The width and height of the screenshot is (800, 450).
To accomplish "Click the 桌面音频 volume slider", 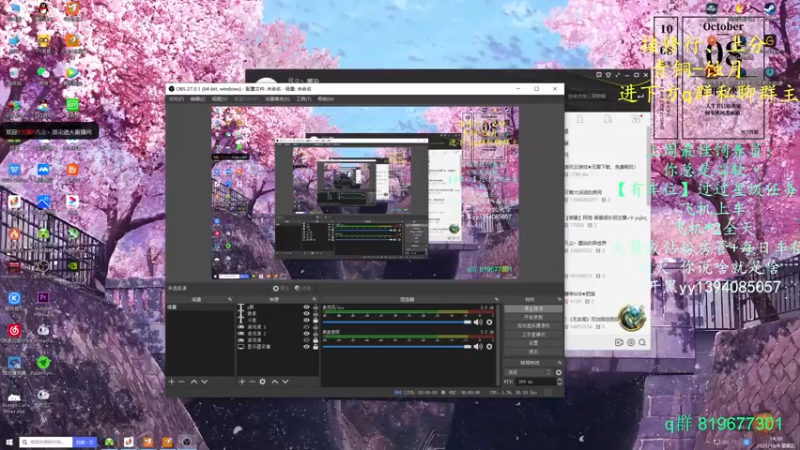I will click(397, 347).
